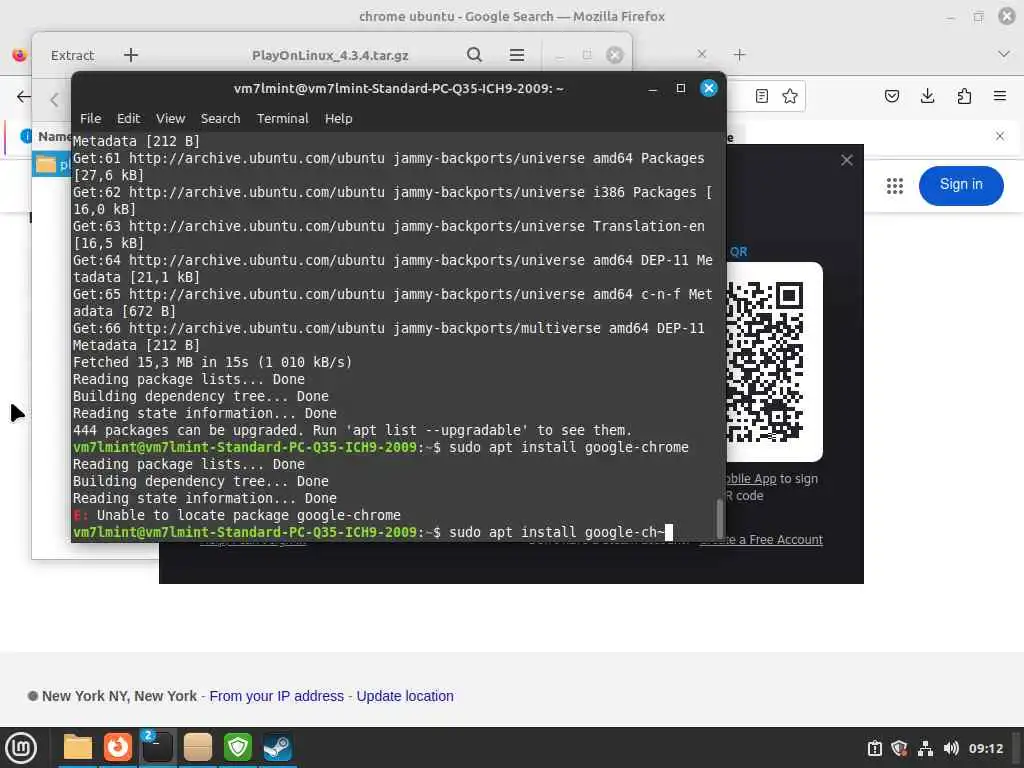Open the Help menu in terminal
1024x768 pixels.
click(338, 118)
